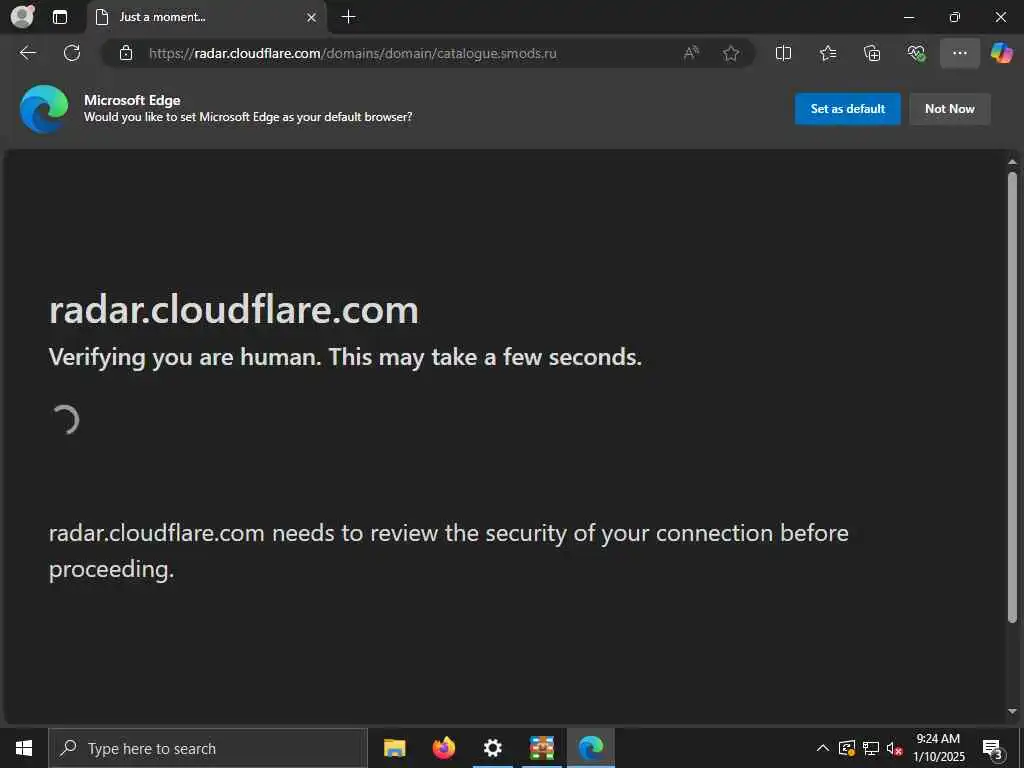The height and width of the screenshot is (768, 1024).
Task: Click Set as default button
Action: click(x=847, y=108)
